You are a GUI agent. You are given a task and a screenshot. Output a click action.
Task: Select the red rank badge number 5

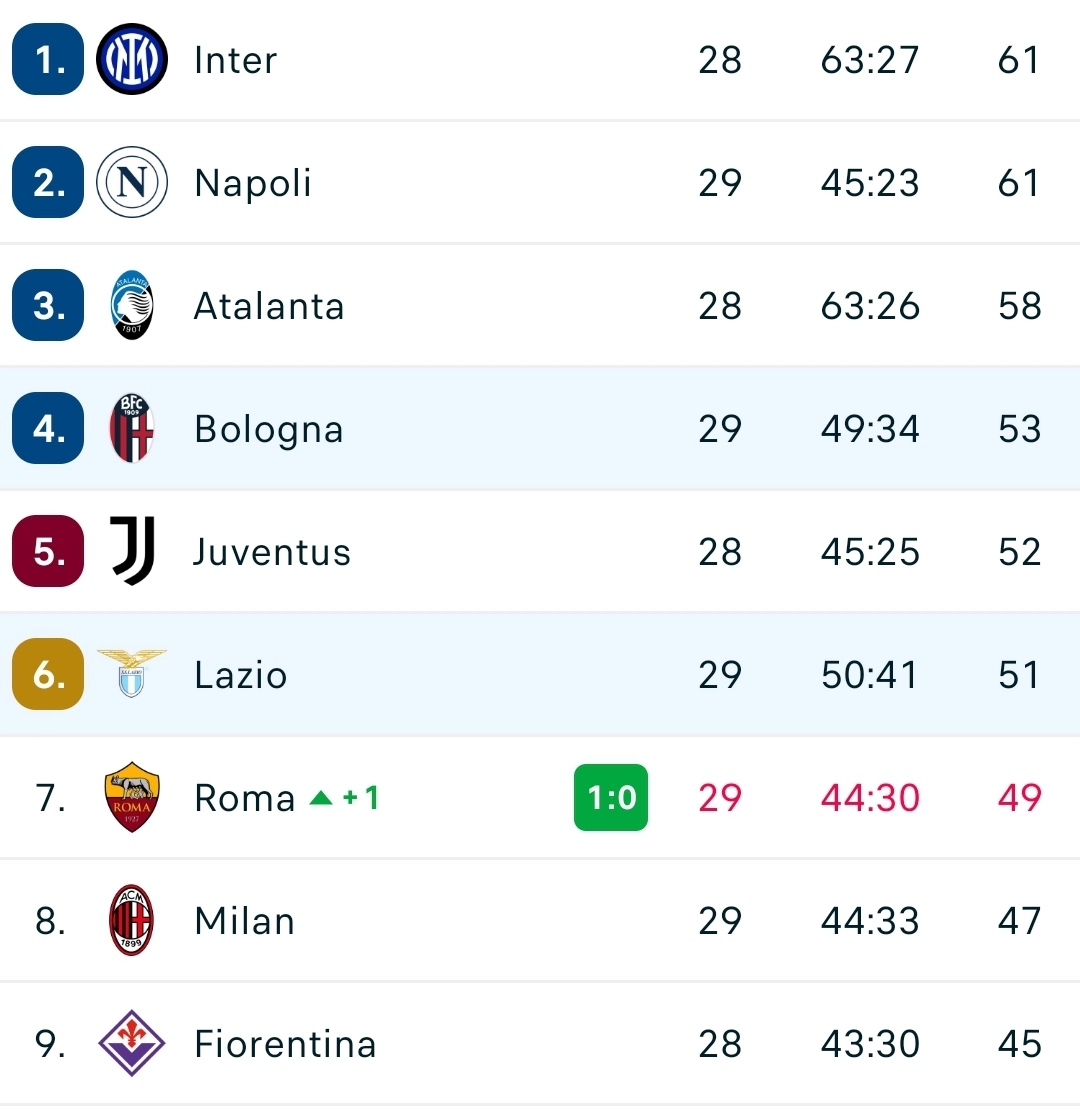point(47,551)
